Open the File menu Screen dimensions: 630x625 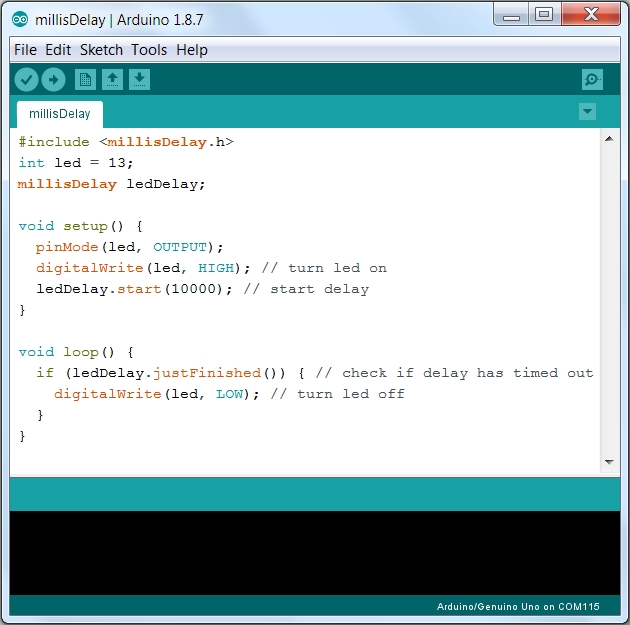tap(25, 50)
